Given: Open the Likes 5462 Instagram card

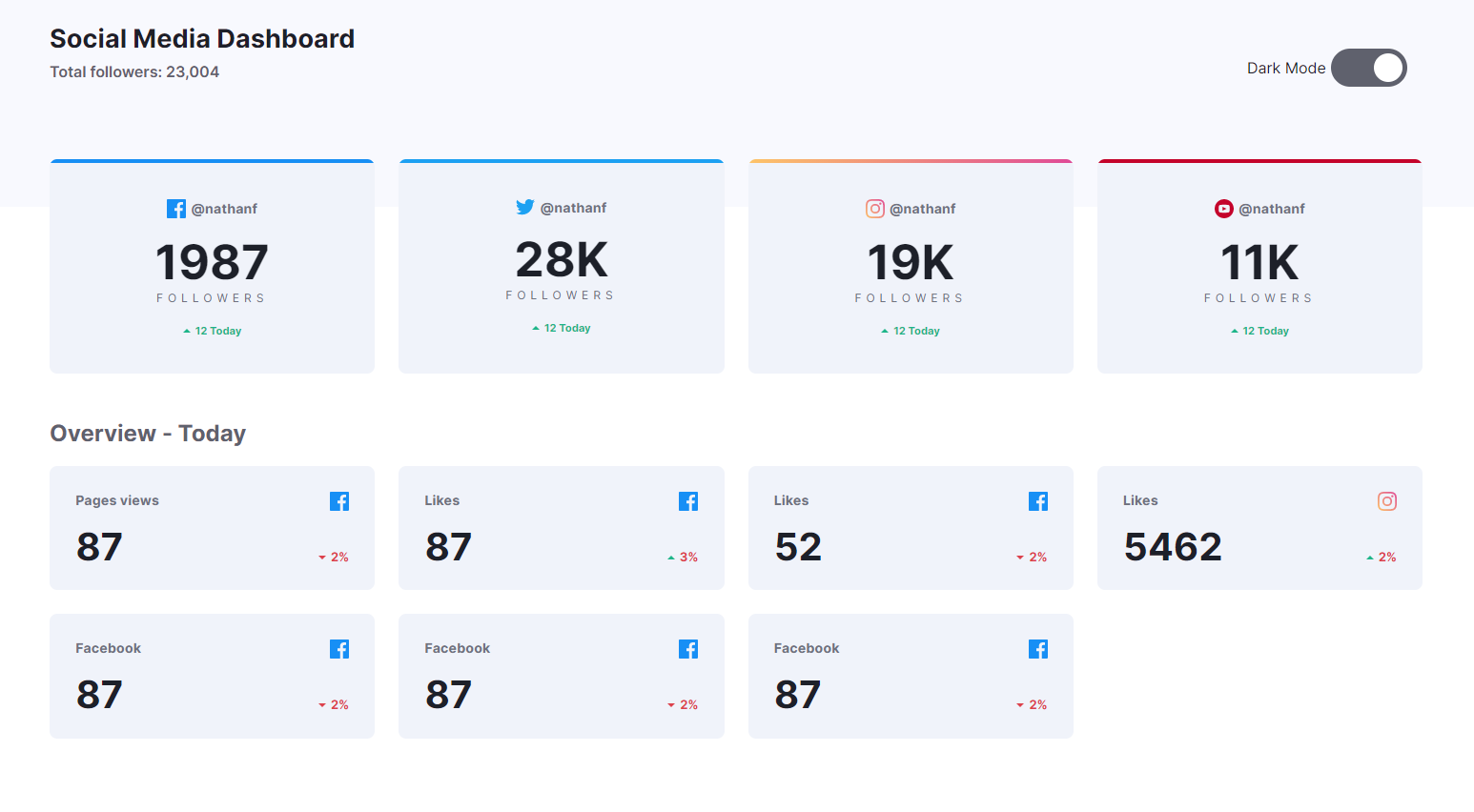Looking at the screenshot, I should click(1259, 528).
